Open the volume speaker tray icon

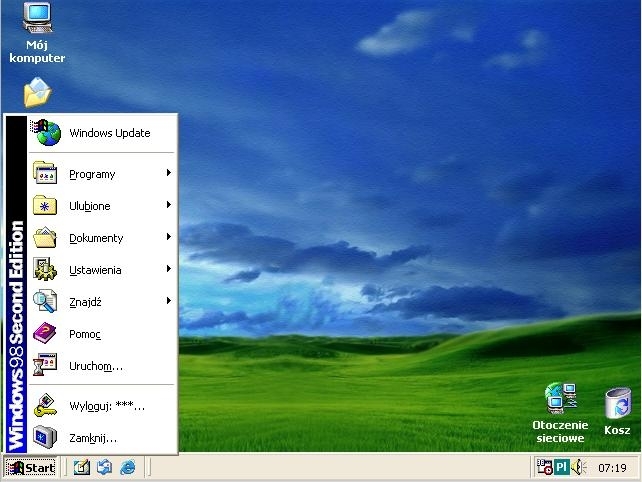[x=578, y=467]
